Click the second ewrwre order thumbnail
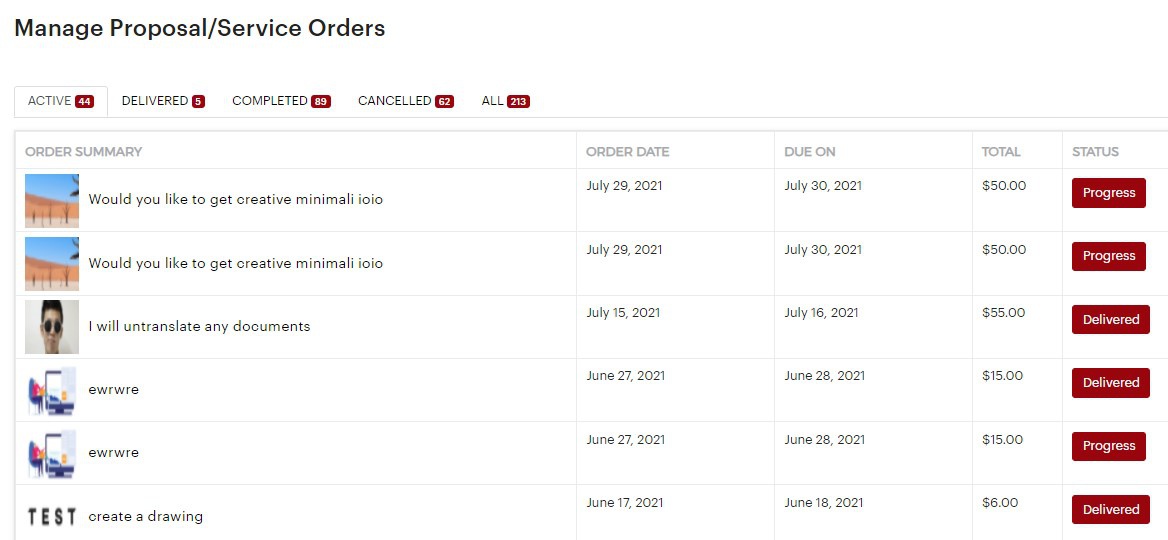Viewport: 1168px width, 540px height. [52, 453]
